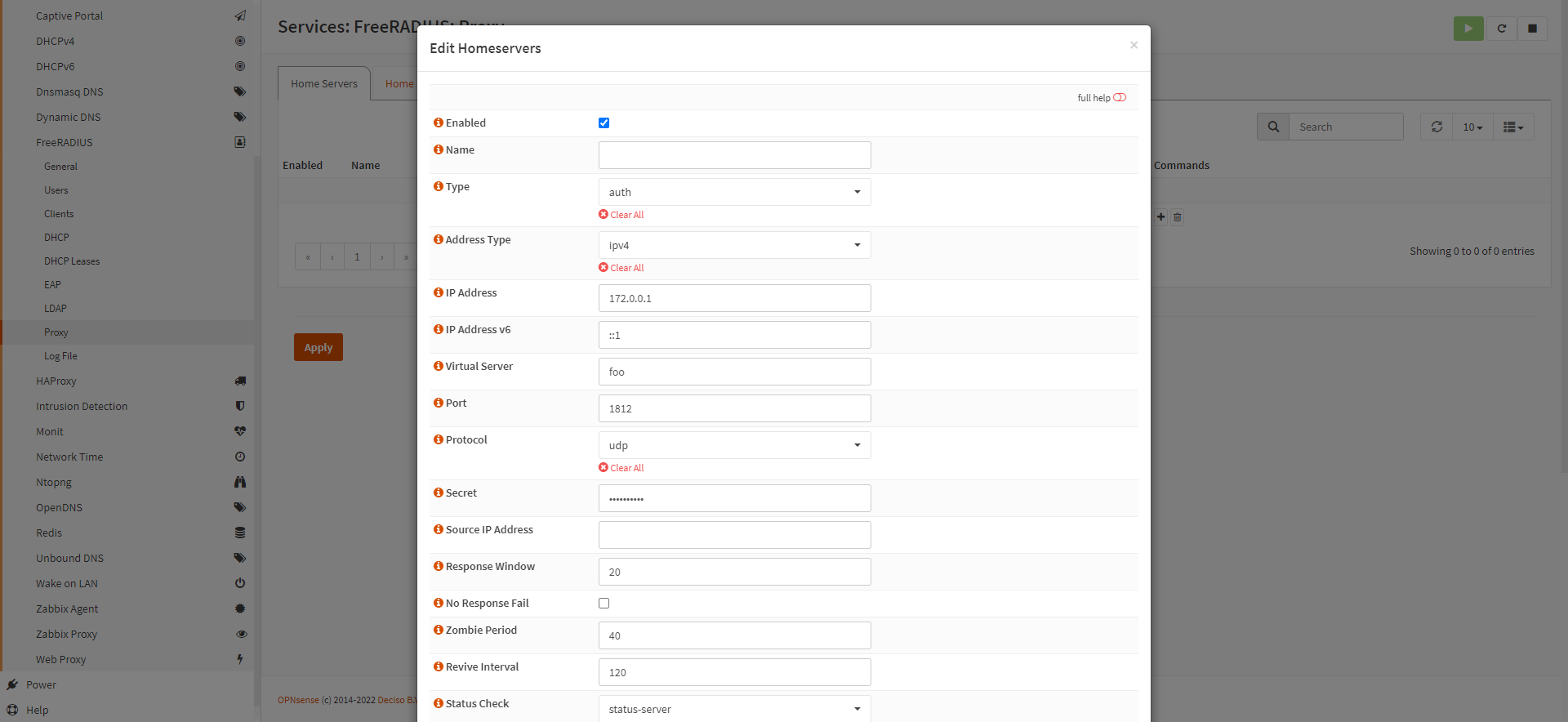Click the info icon beside Secret label
1568x722 pixels.
click(x=439, y=492)
